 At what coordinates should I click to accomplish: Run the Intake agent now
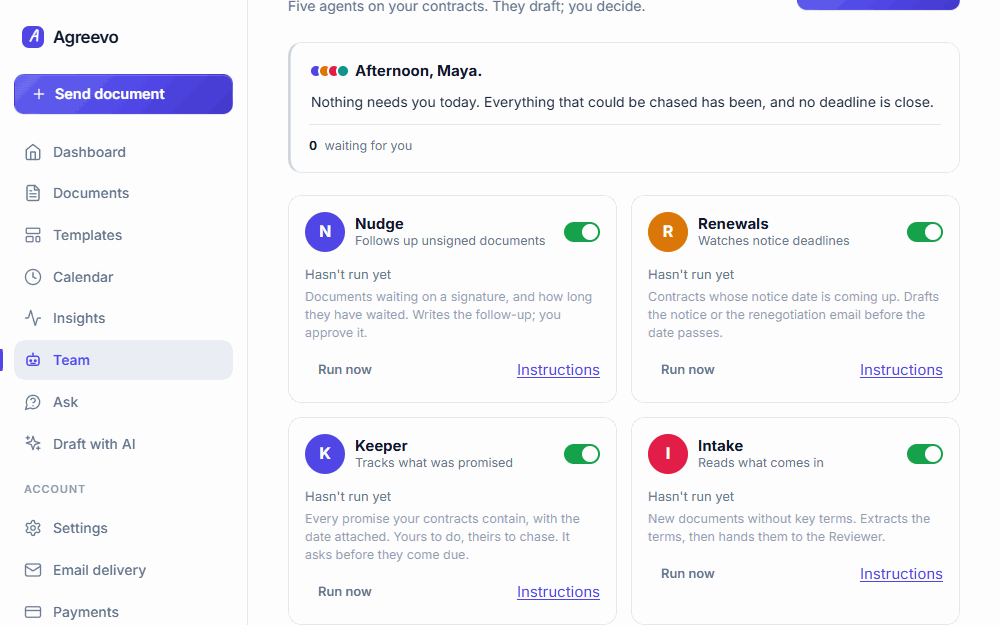coord(688,574)
